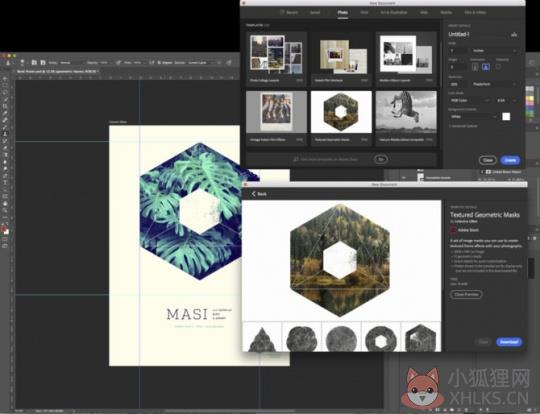Toggle pressure for size in options bar

[x=229, y=63]
